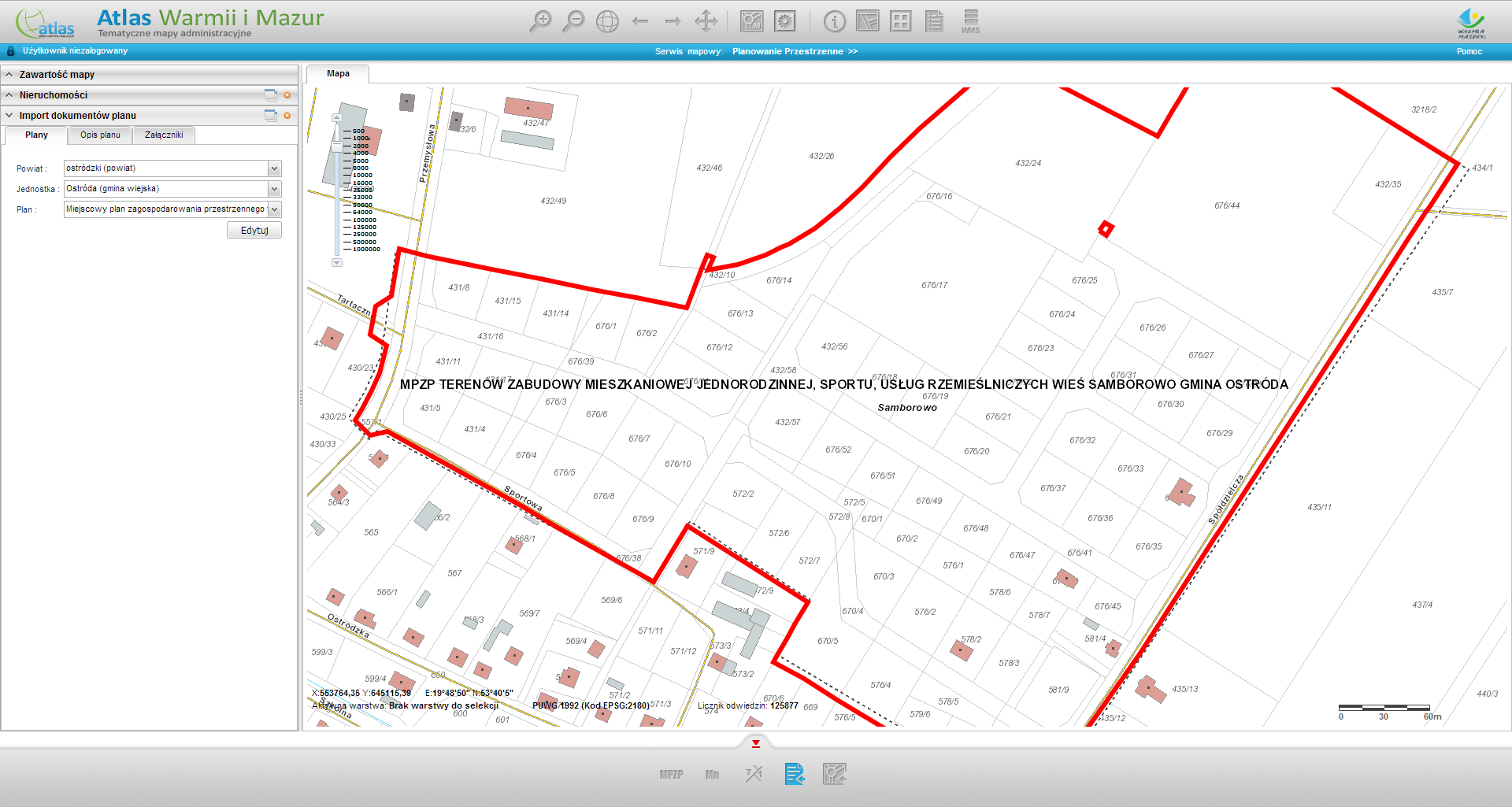The image size is (1512, 807).
Task: Go to previous map view arrow
Action: (x=640, y=21)
